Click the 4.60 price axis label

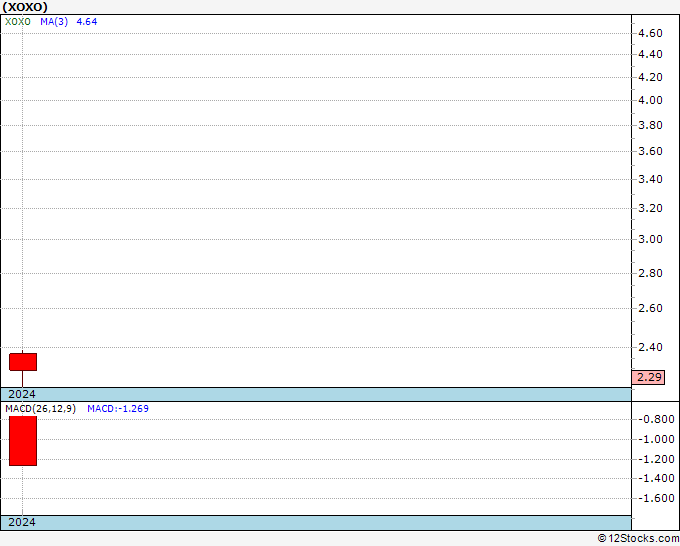650,33
